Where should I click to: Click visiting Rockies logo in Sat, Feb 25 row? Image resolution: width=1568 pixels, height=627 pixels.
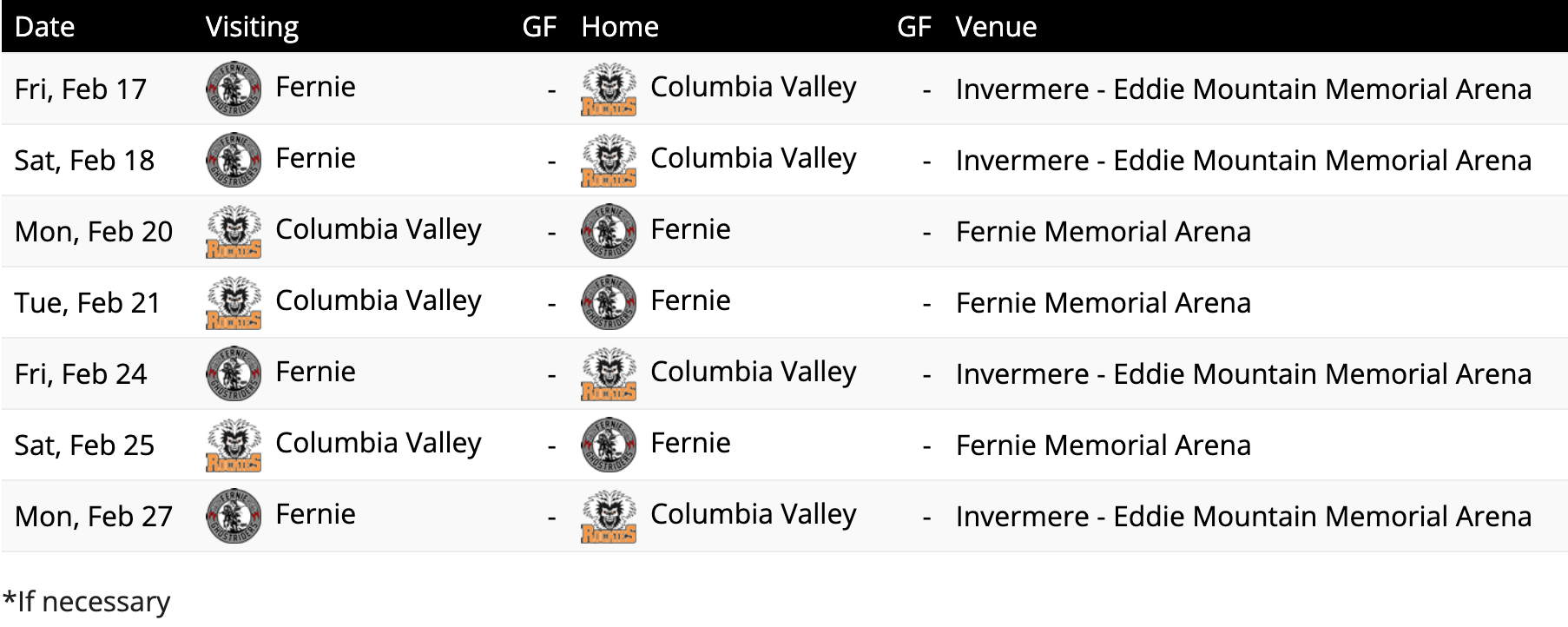(234, 445)
